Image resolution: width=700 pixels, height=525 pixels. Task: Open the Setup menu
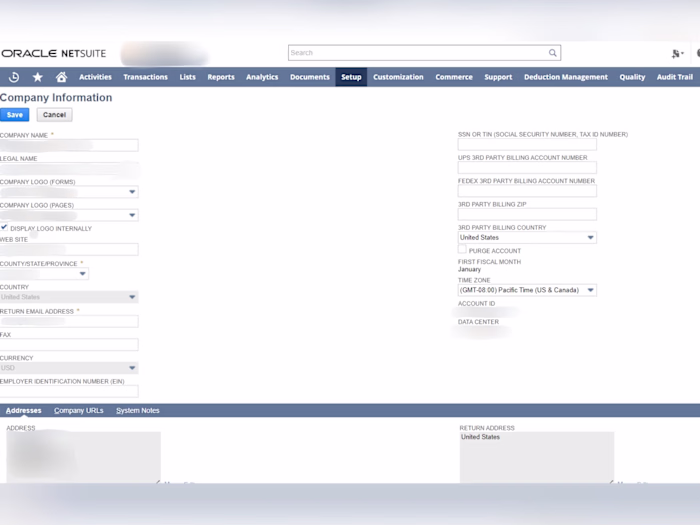click(x=351, y=77)
